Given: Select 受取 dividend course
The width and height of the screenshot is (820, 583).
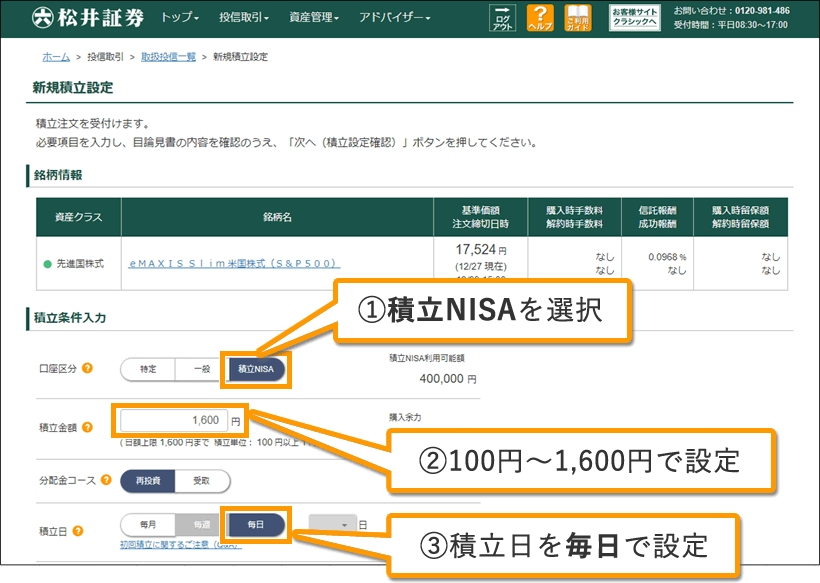Looking at the screenshot, I should [202, 481].
